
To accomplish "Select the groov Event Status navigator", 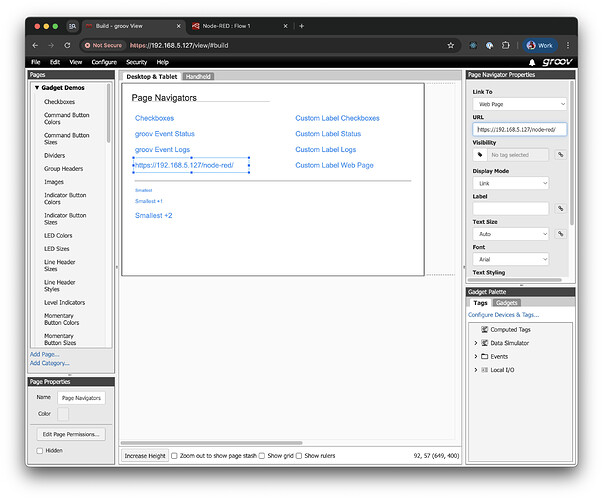I will [x=165, y=134].
